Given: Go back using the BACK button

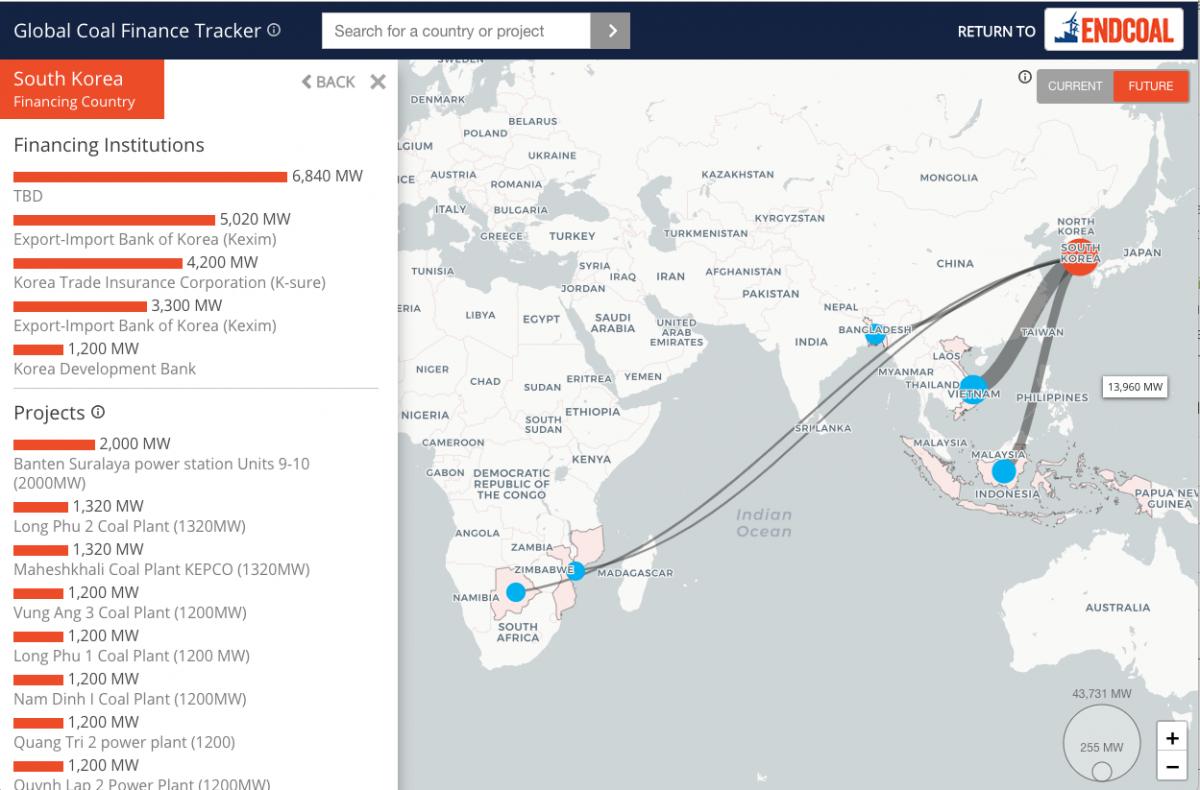Looking at the screenshot, I should [328, 82].
